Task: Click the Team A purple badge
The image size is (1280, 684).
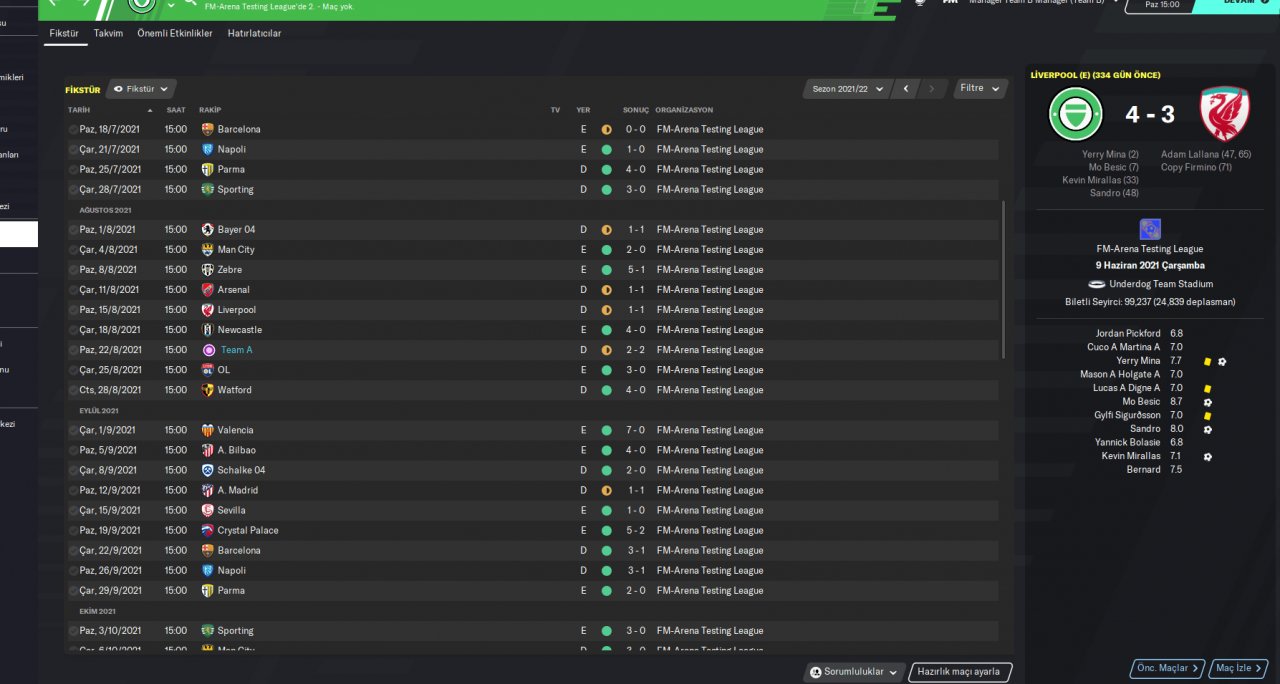Action: pos(208,350)
